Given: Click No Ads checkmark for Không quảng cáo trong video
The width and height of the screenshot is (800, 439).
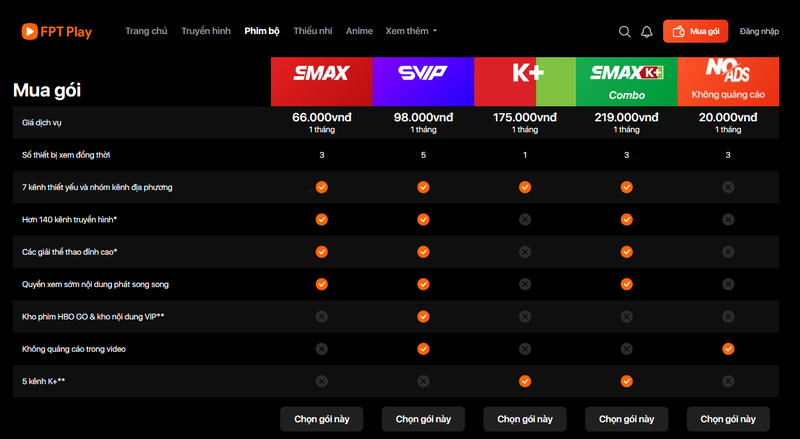Looking at the screenshot, I should (728, 349).
